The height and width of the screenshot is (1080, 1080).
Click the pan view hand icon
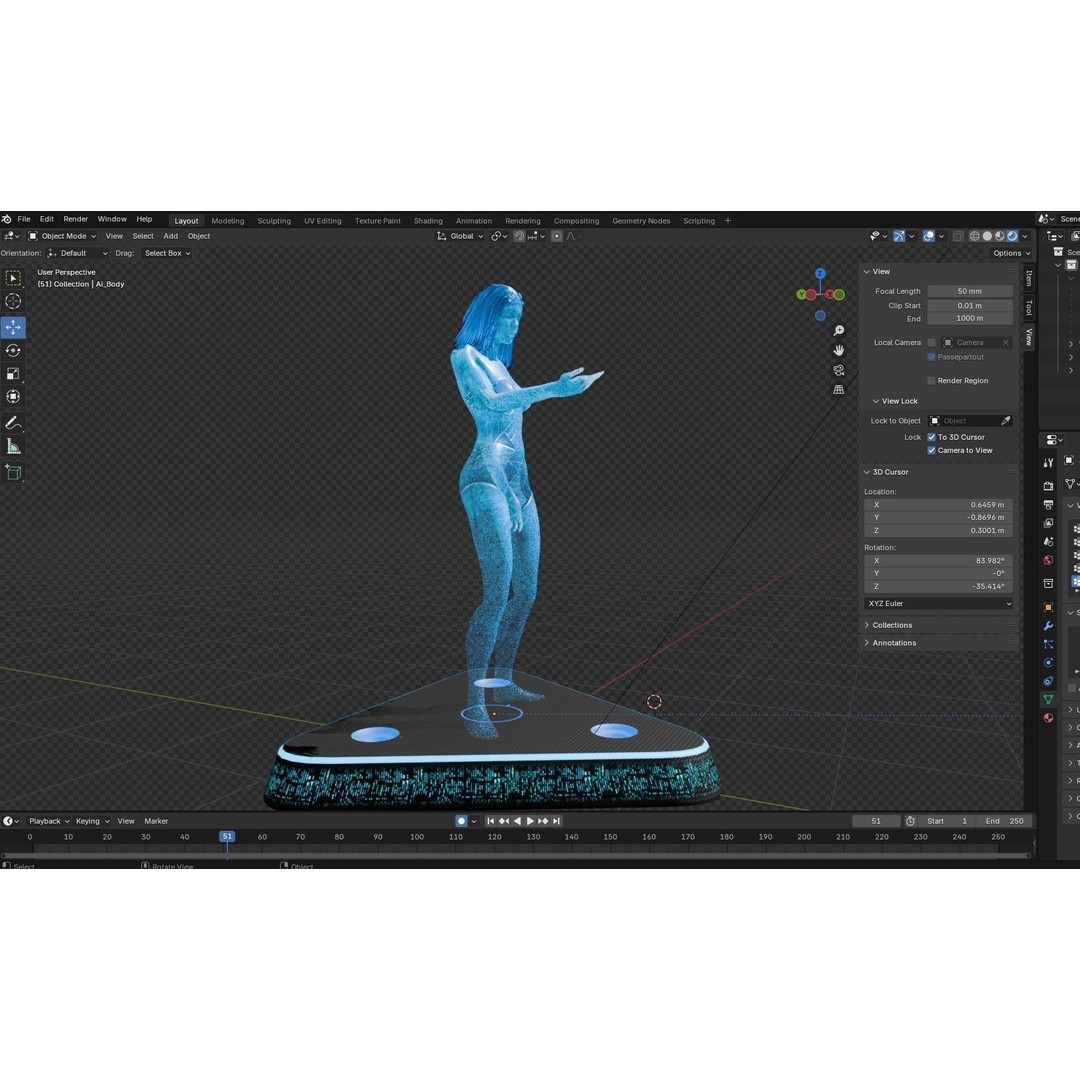(x=839, y=351)
